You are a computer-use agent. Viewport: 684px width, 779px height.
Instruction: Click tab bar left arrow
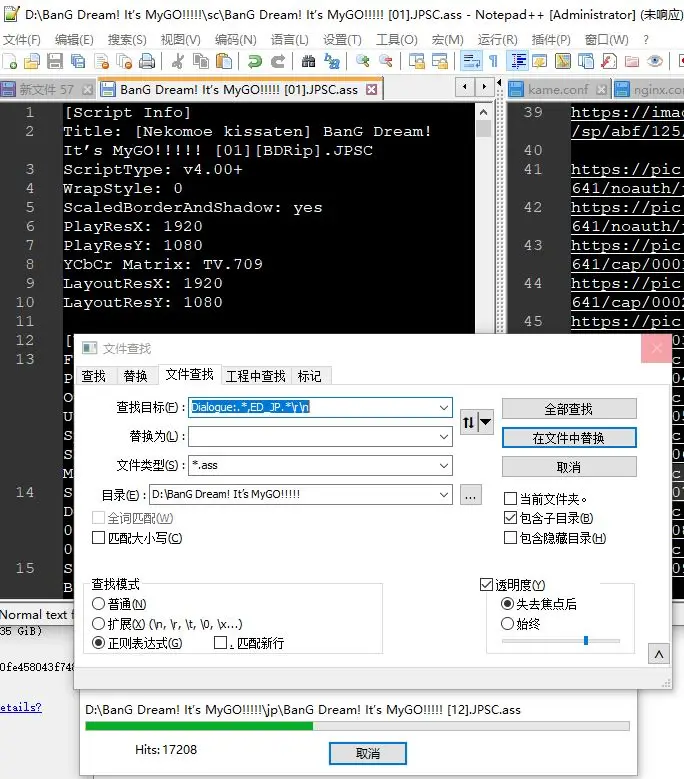(x=465, y=87)
